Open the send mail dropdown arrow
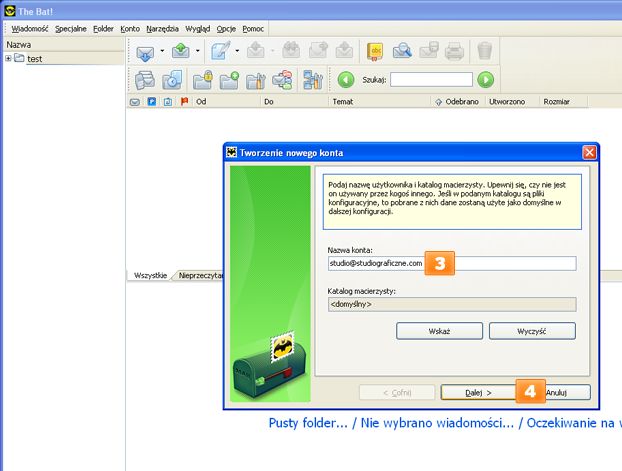The width and height of the screenshot is (622, 471). click(197, 51)
